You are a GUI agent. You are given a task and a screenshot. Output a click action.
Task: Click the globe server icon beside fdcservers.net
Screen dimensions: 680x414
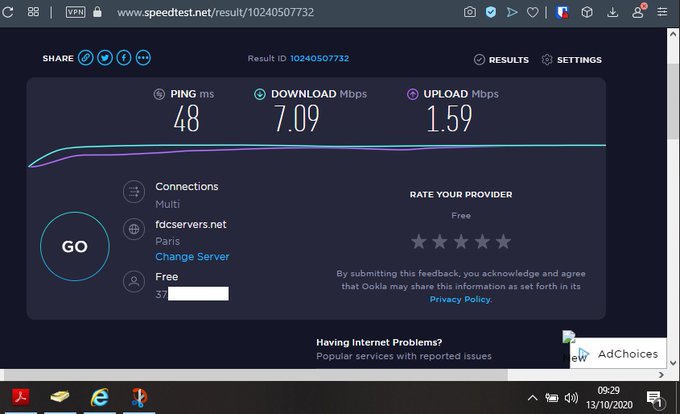click(134, 229)
